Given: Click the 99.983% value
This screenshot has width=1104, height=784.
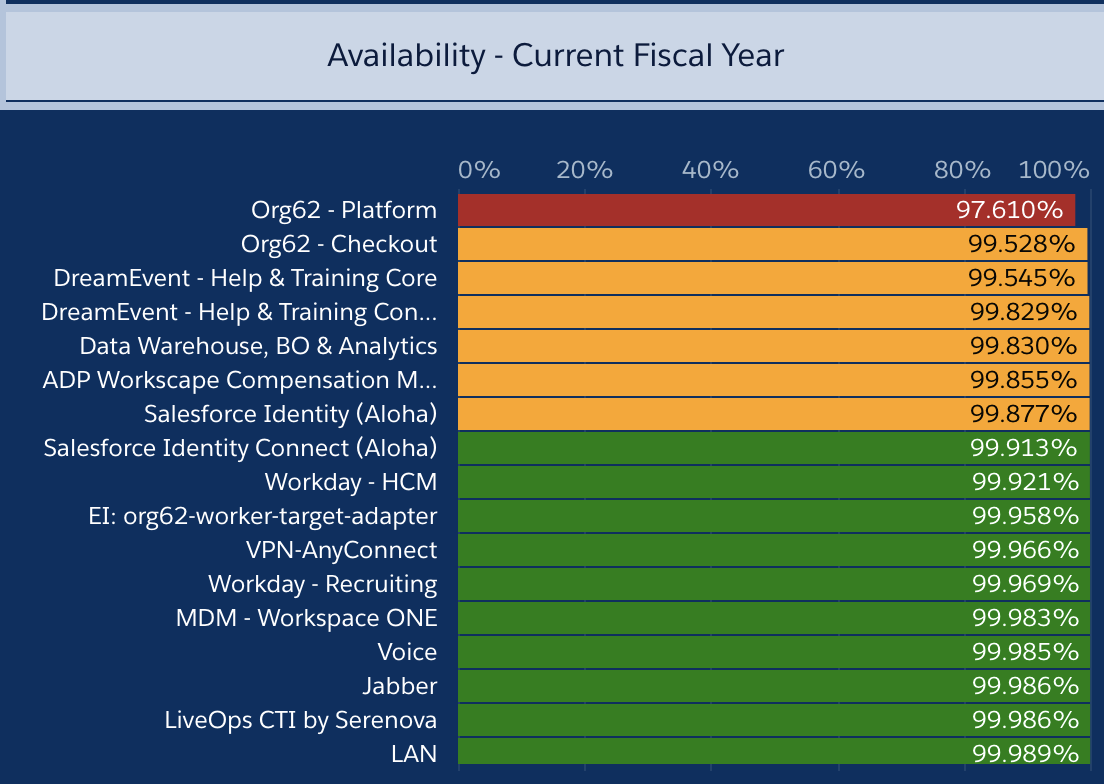Looking at the screenshot, I should [1026, 618].
